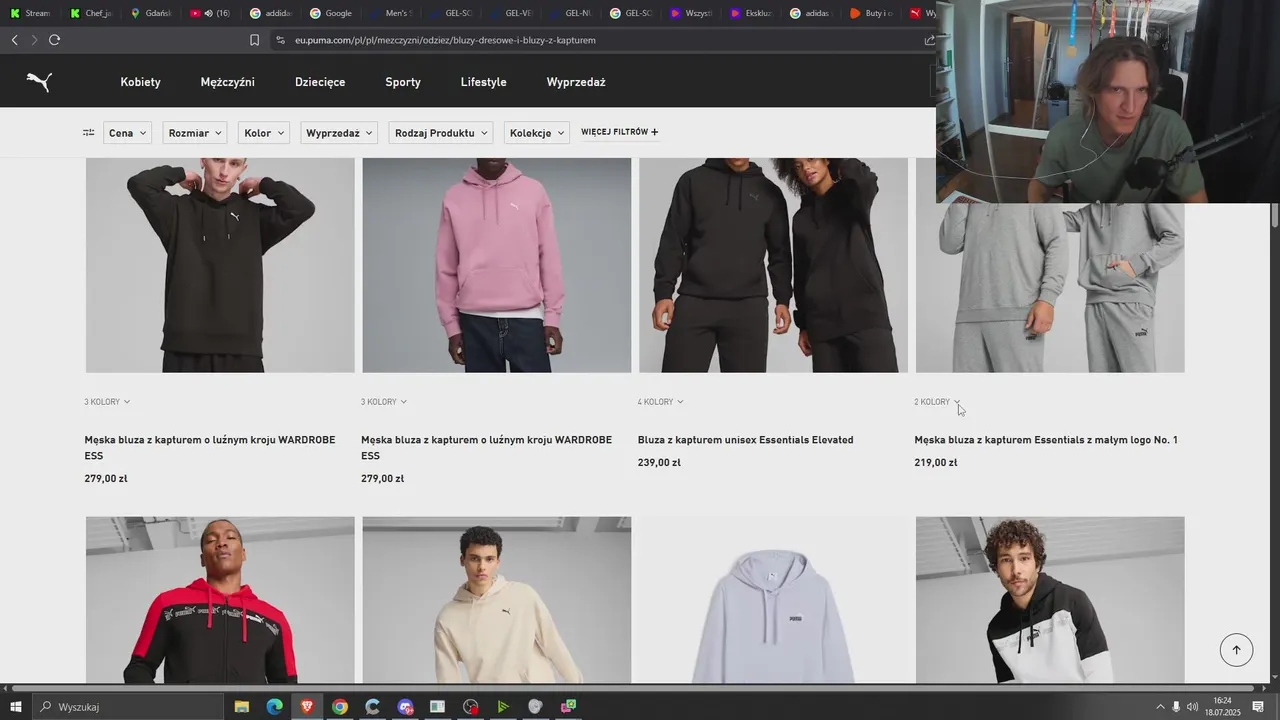The width and height of the screenshot is (1280, 720).
Task: Click taskbar volume speaker icon
Action: coord(1192,707)
